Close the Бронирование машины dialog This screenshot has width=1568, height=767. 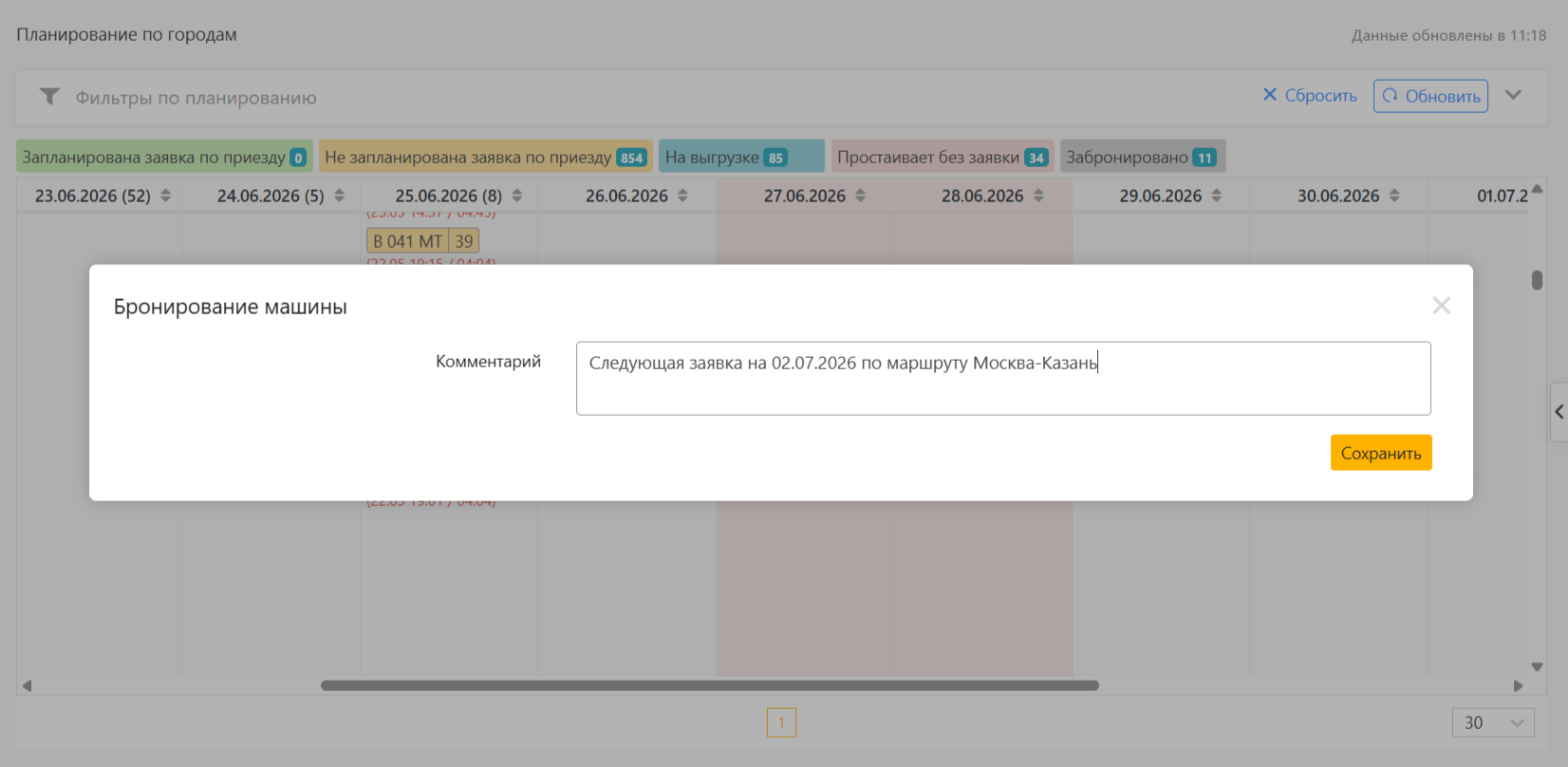pos(1441,306)
